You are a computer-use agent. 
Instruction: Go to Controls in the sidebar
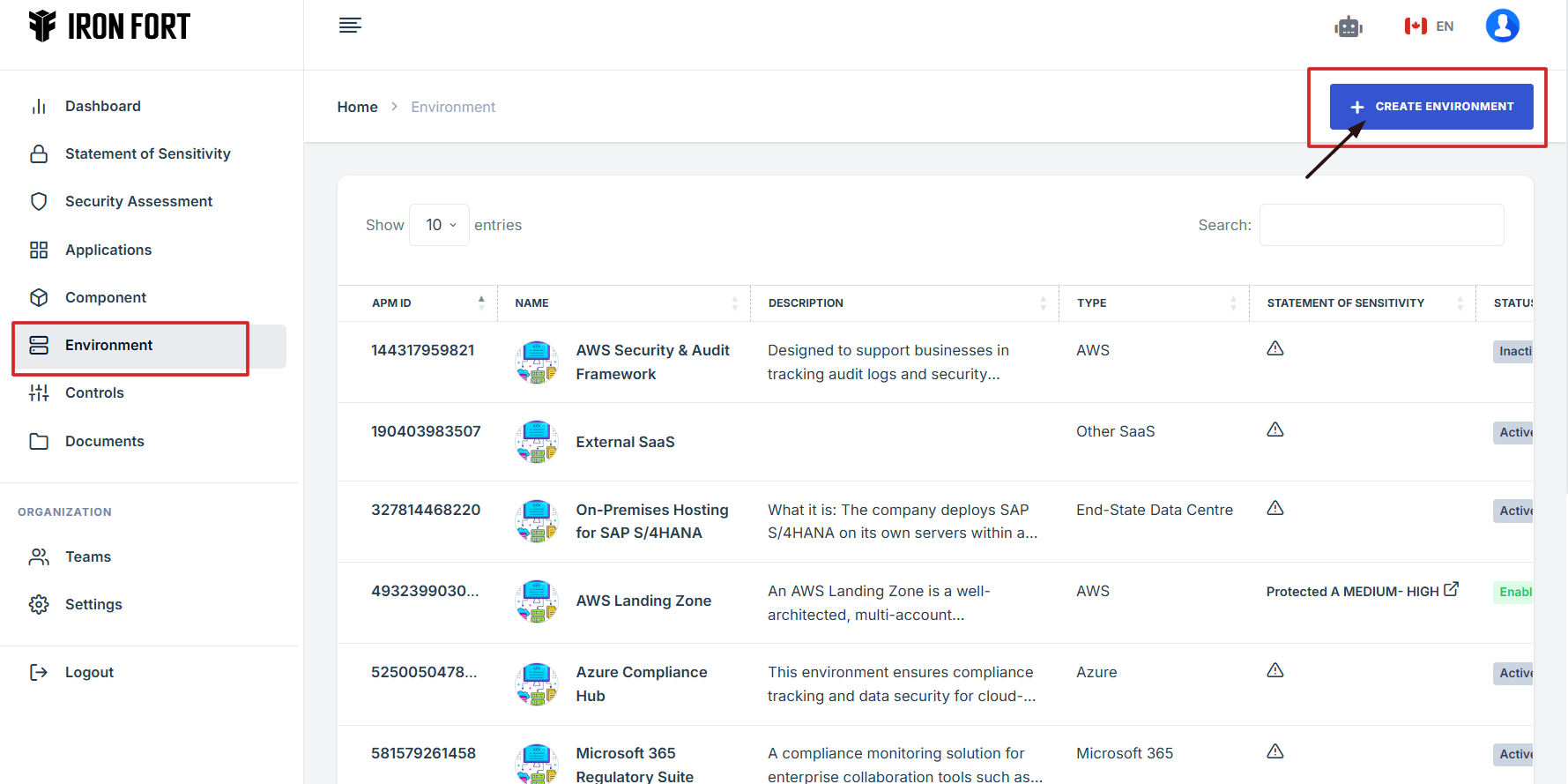coord(94,392)
